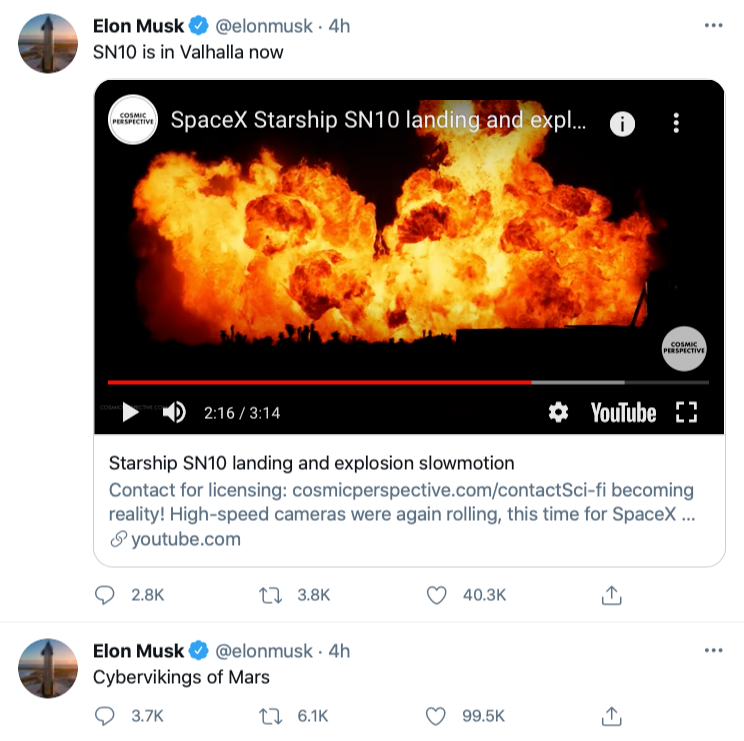Enter fullscreen mode on the video
Image resolution: width=744 pixels, height=741 pixels.
tap(686, 412)
